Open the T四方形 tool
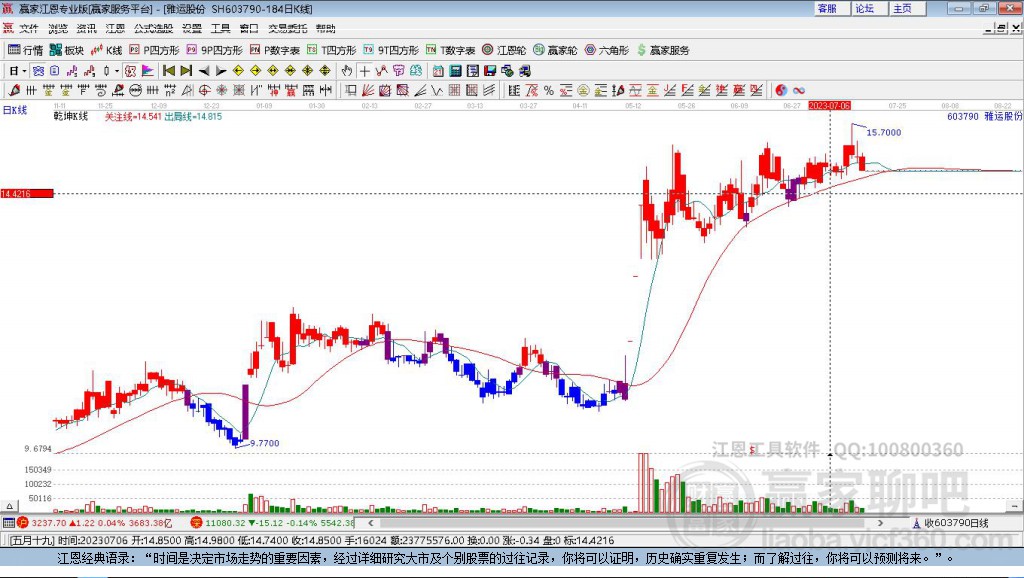This screenshot has width=1024, height=578. click(x=332, y=50)
